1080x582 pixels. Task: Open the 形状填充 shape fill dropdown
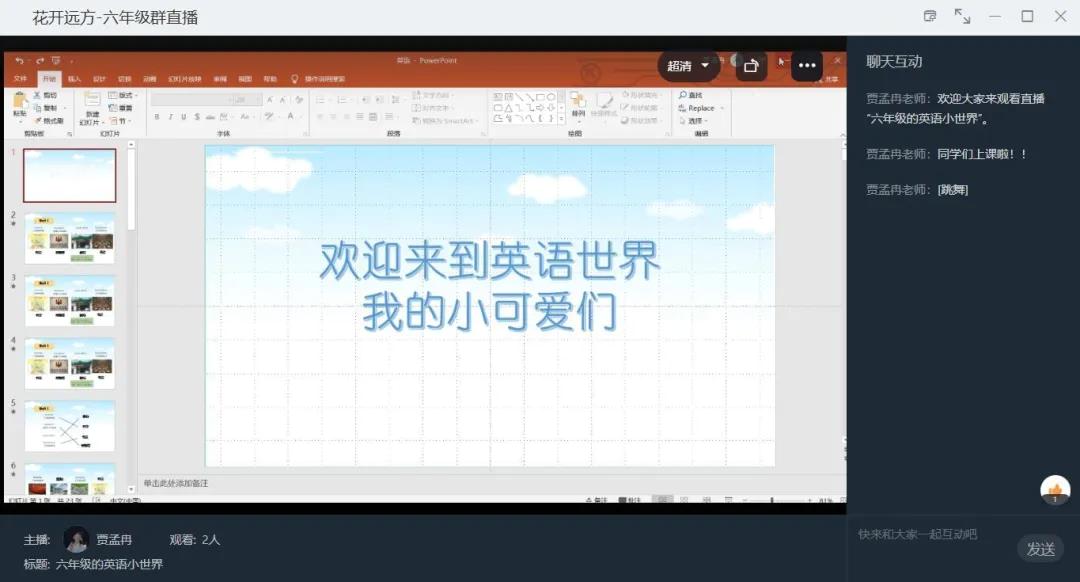pos(640,95)
